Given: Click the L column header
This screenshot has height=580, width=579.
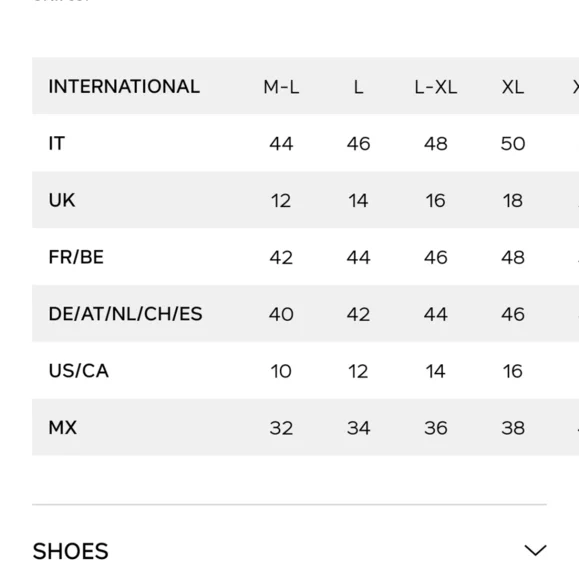Looking at the screenshot, I should point(358,87).
